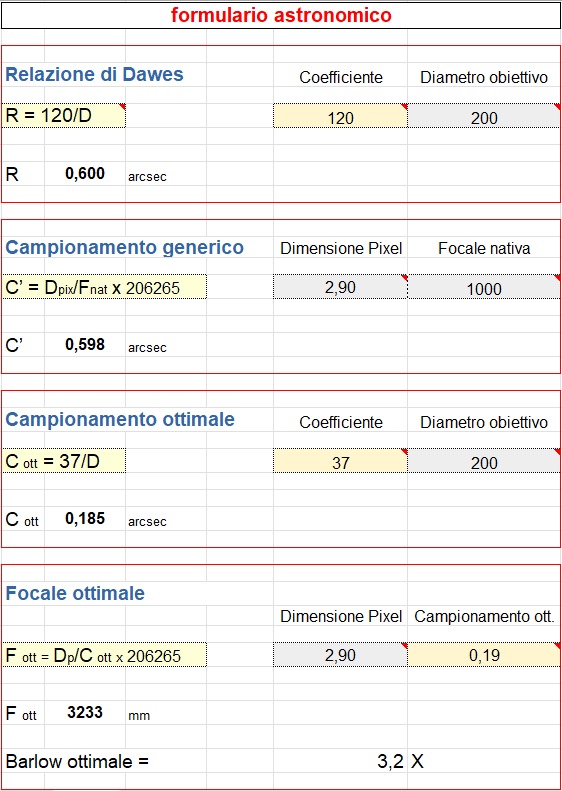This screenshot has height=791, width=562.
Task: Select the Barlow ottimale value 3,2
Action: tap(390, 761)
